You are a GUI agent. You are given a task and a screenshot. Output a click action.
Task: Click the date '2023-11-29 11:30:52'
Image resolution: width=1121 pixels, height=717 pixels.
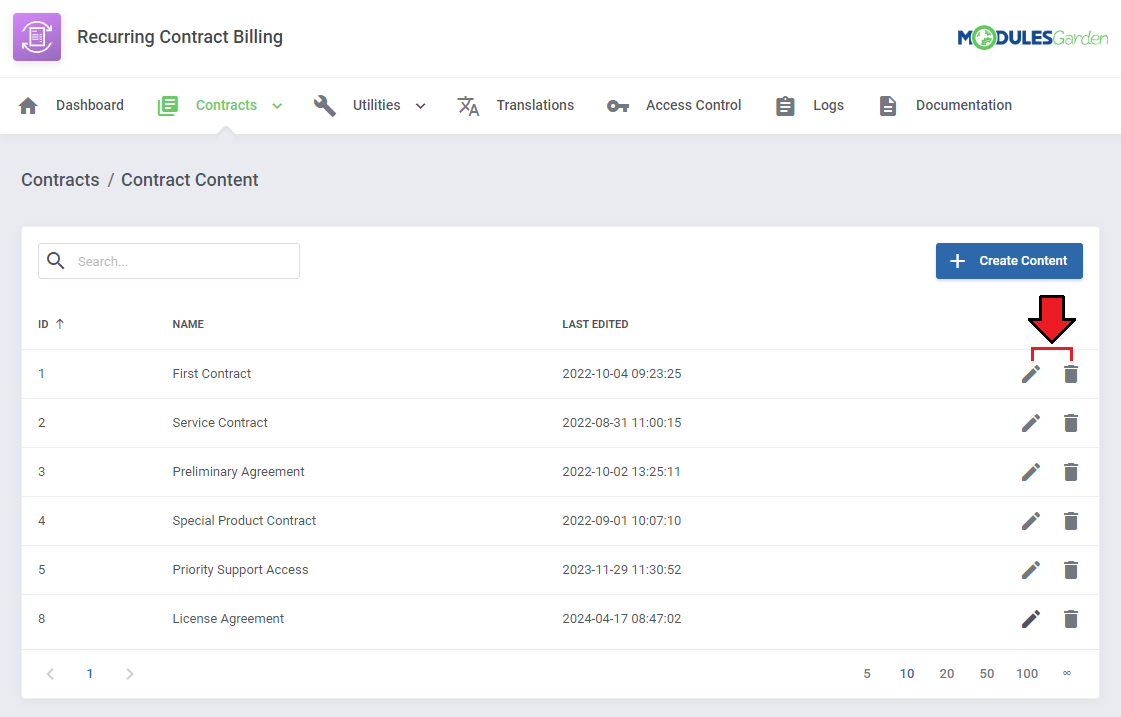click(x=621, y=570)
